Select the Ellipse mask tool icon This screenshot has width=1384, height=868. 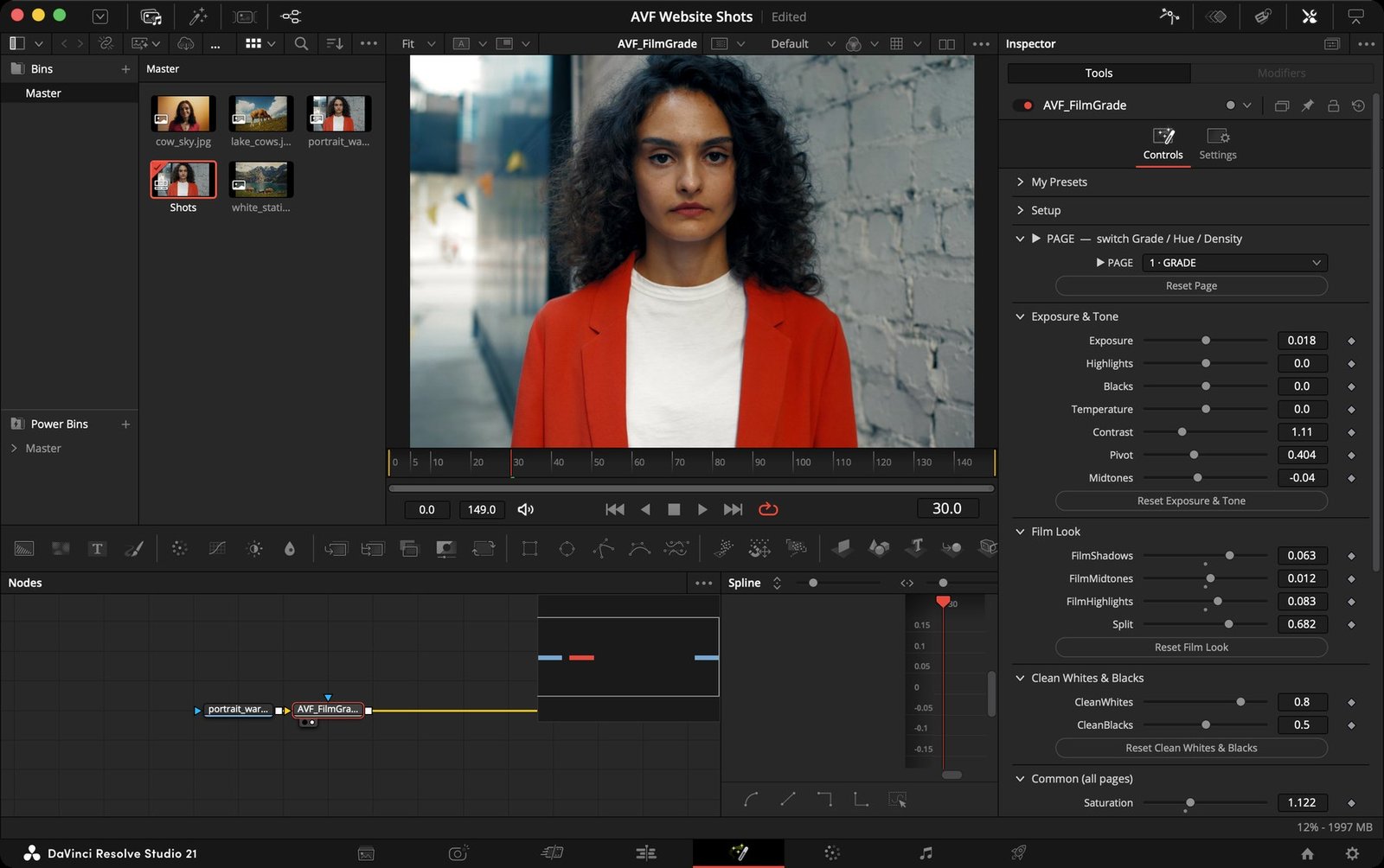pyautogui.click(x=567, y=548)
